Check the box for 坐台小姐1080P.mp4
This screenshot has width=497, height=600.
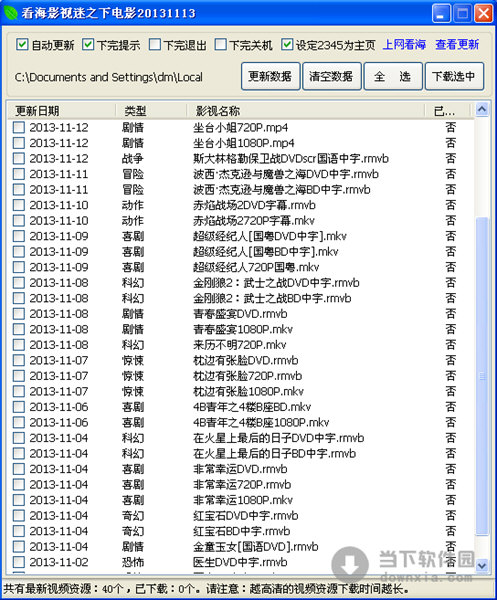[19, 143]
